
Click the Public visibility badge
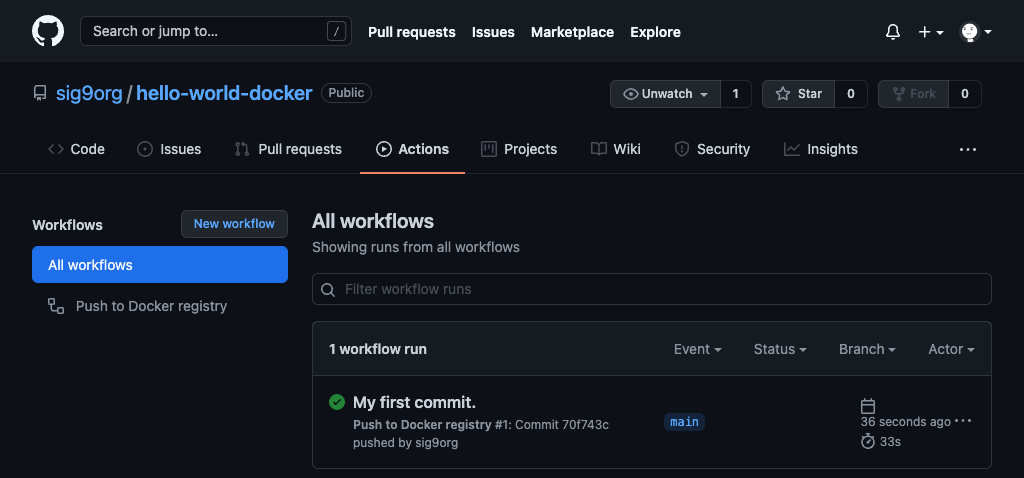click(346, 93)
